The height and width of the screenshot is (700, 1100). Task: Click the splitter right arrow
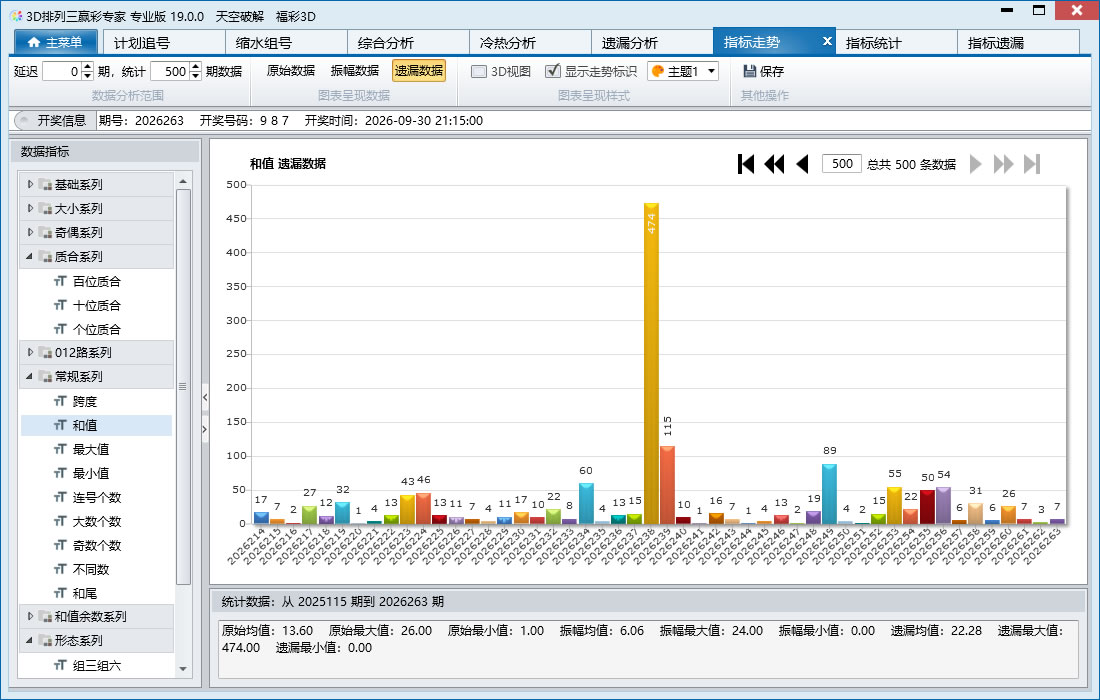coord(205,429)
